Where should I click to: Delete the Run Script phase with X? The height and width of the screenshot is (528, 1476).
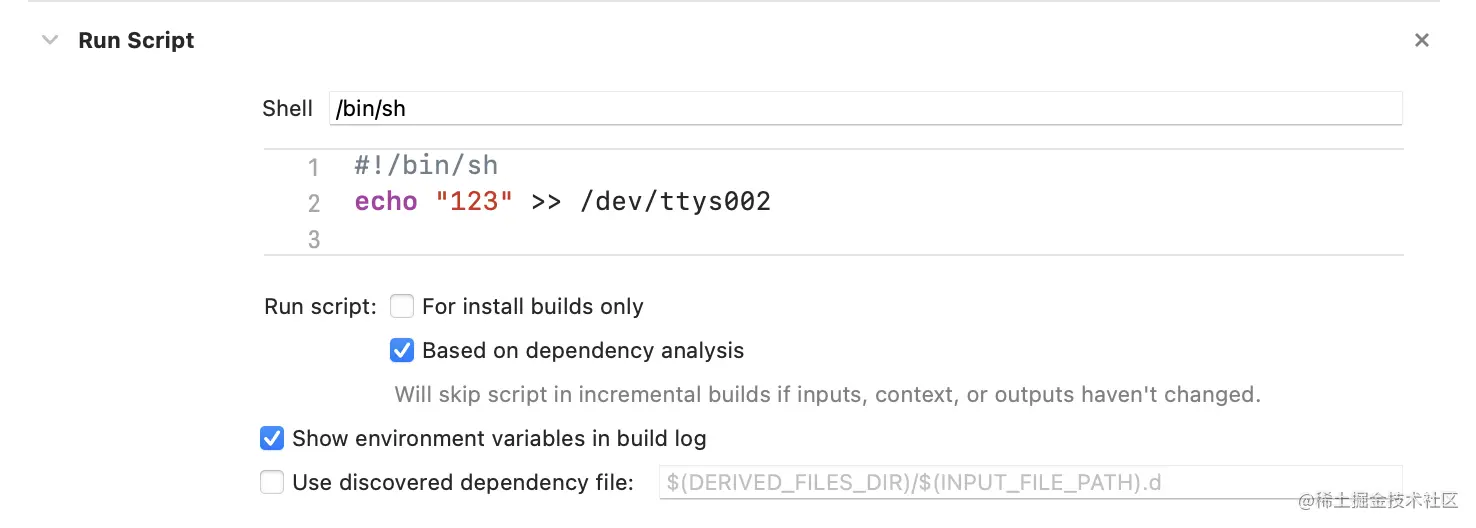(x=1421, y=41)
